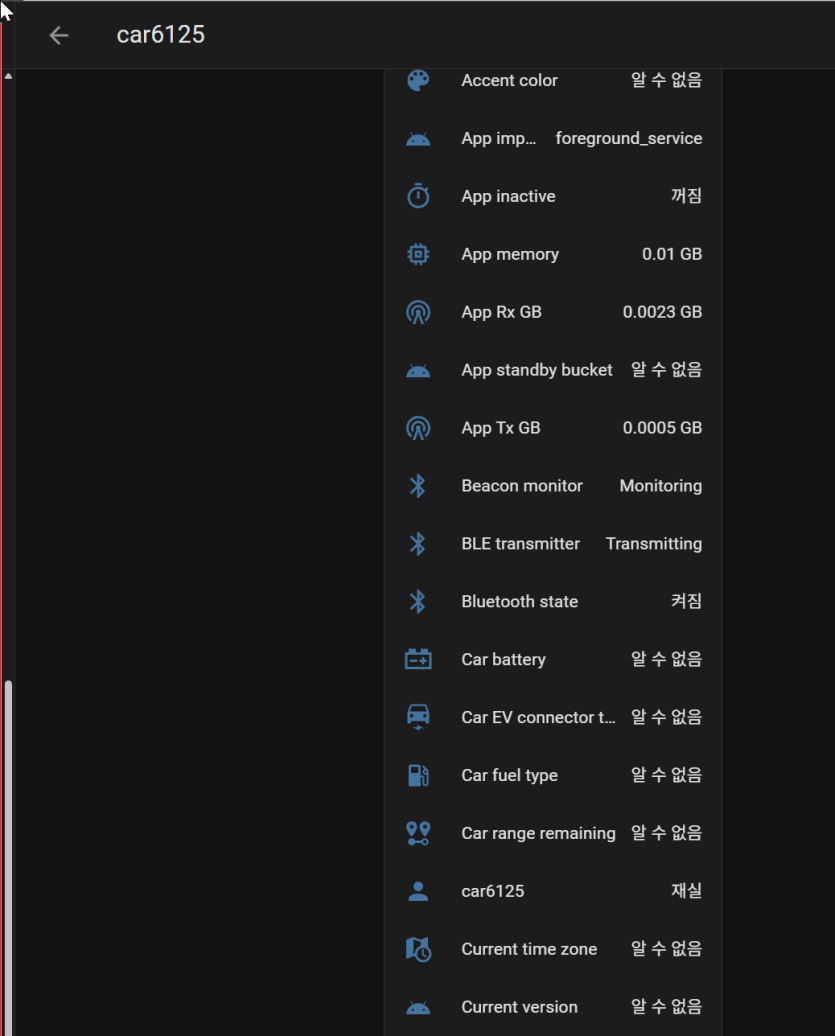Click the Accent color palette icon
The height and width of the screenshot is (1036, 835).
pyautogui.click(x=418, y=81)
